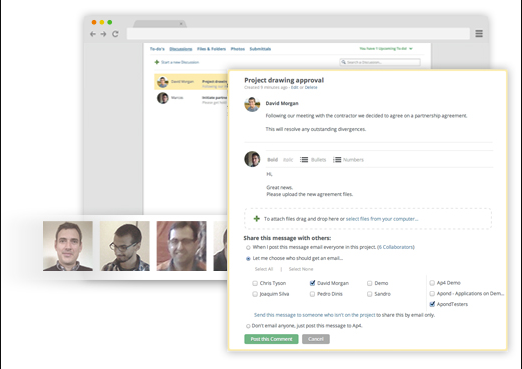Click the search magnifier icon in discussions
This screenshot has height=369, width=522.
(x=343, y=62)
